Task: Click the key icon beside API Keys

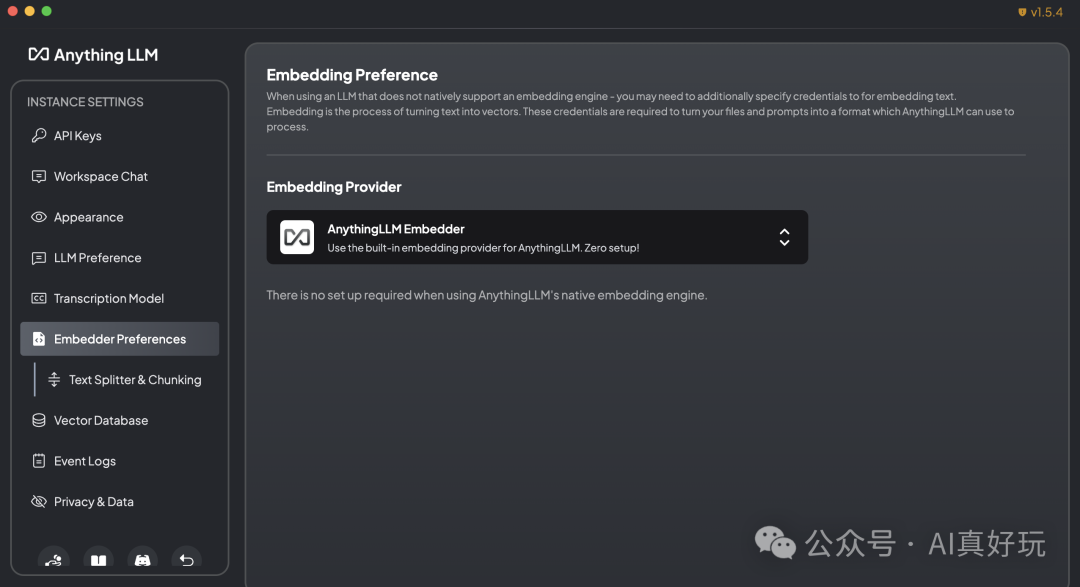Action: pyautogui.click(x=39, y=136)
